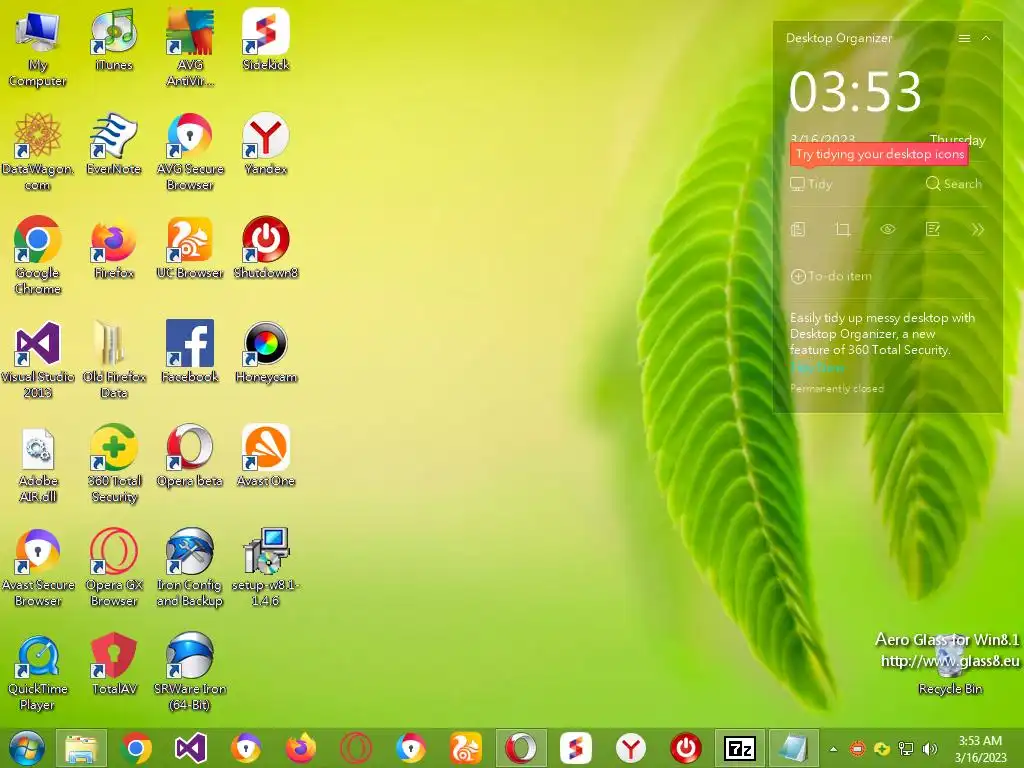The height and width of the screenshot is (768, 1024).
Task: Click Tidy in Desktop Organizer
Action: tap(812, 184)
